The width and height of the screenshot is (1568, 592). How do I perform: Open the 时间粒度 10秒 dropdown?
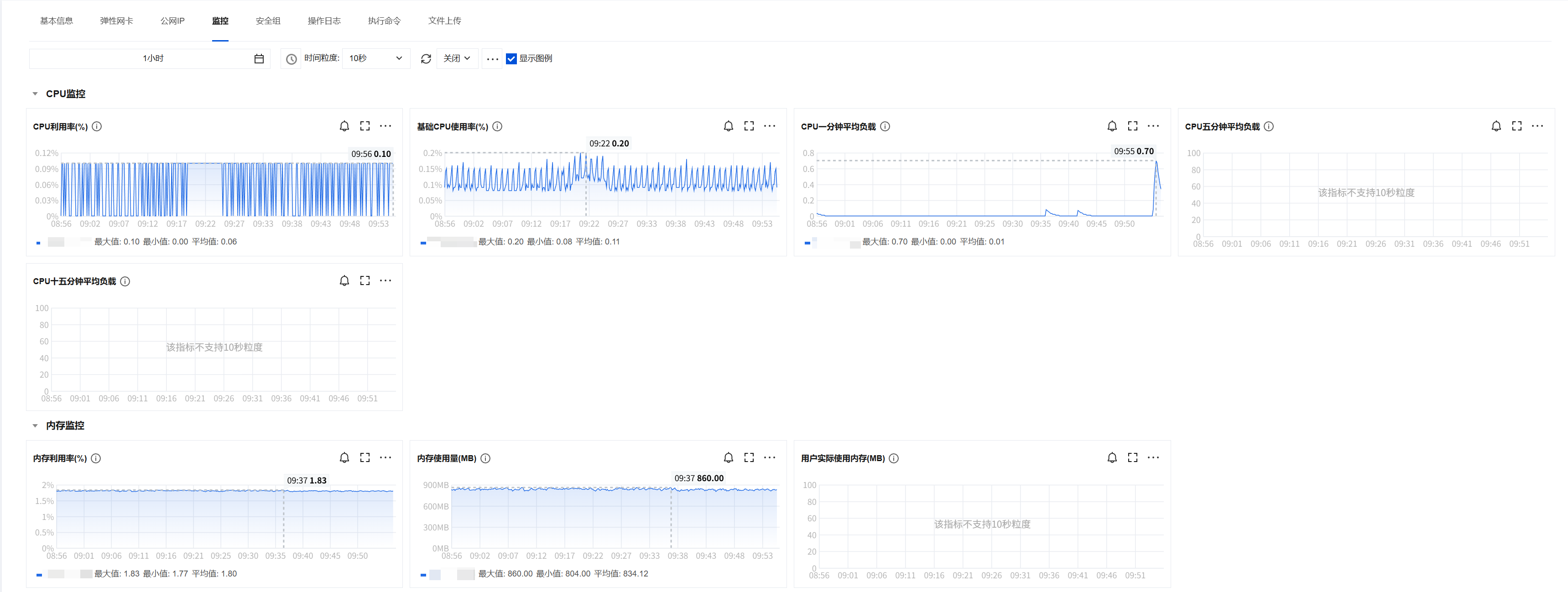[x=375, y=58]
